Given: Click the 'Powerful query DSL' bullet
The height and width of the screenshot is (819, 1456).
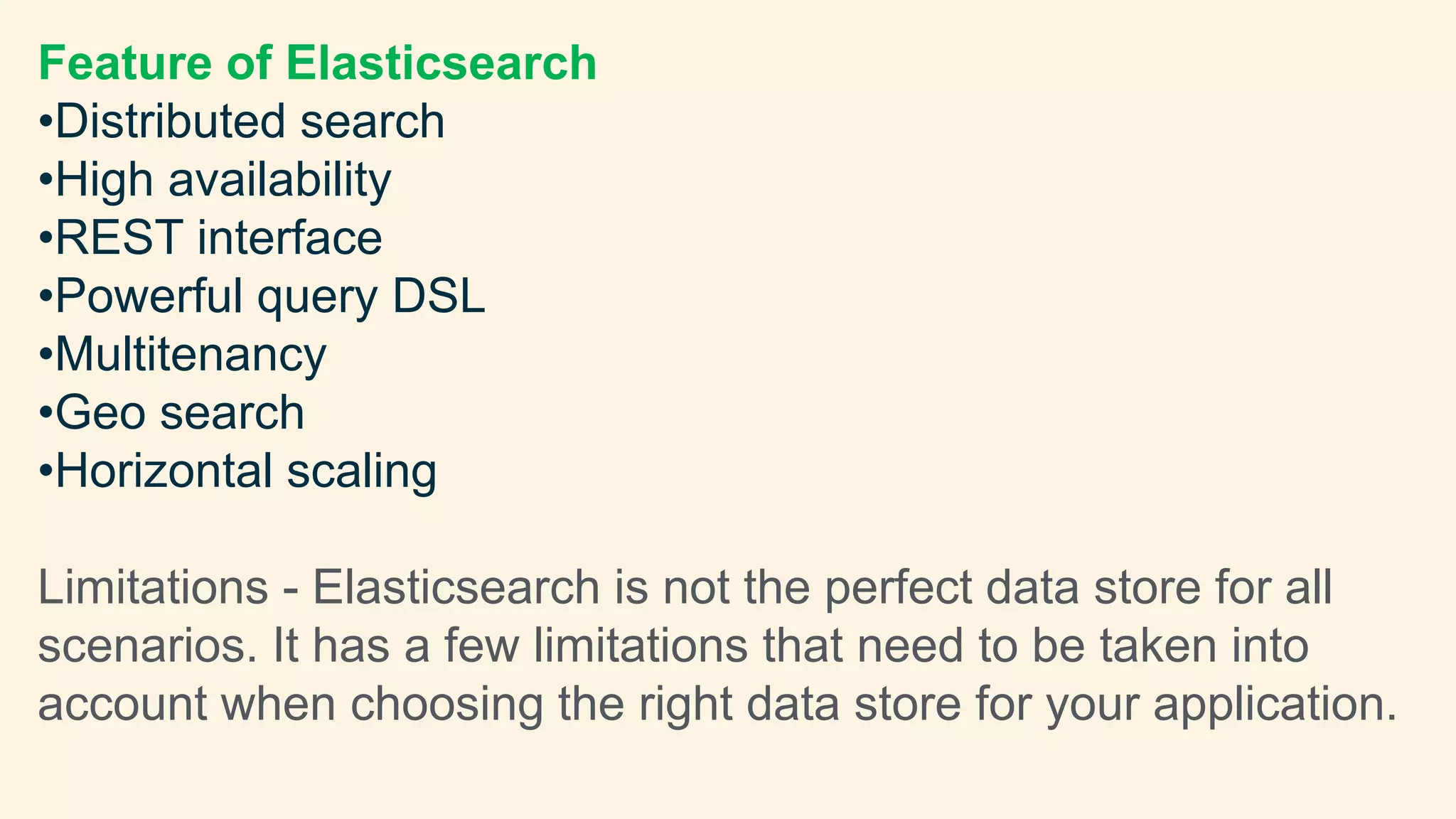Looking at the screenshot, I should tap(270, 296).
